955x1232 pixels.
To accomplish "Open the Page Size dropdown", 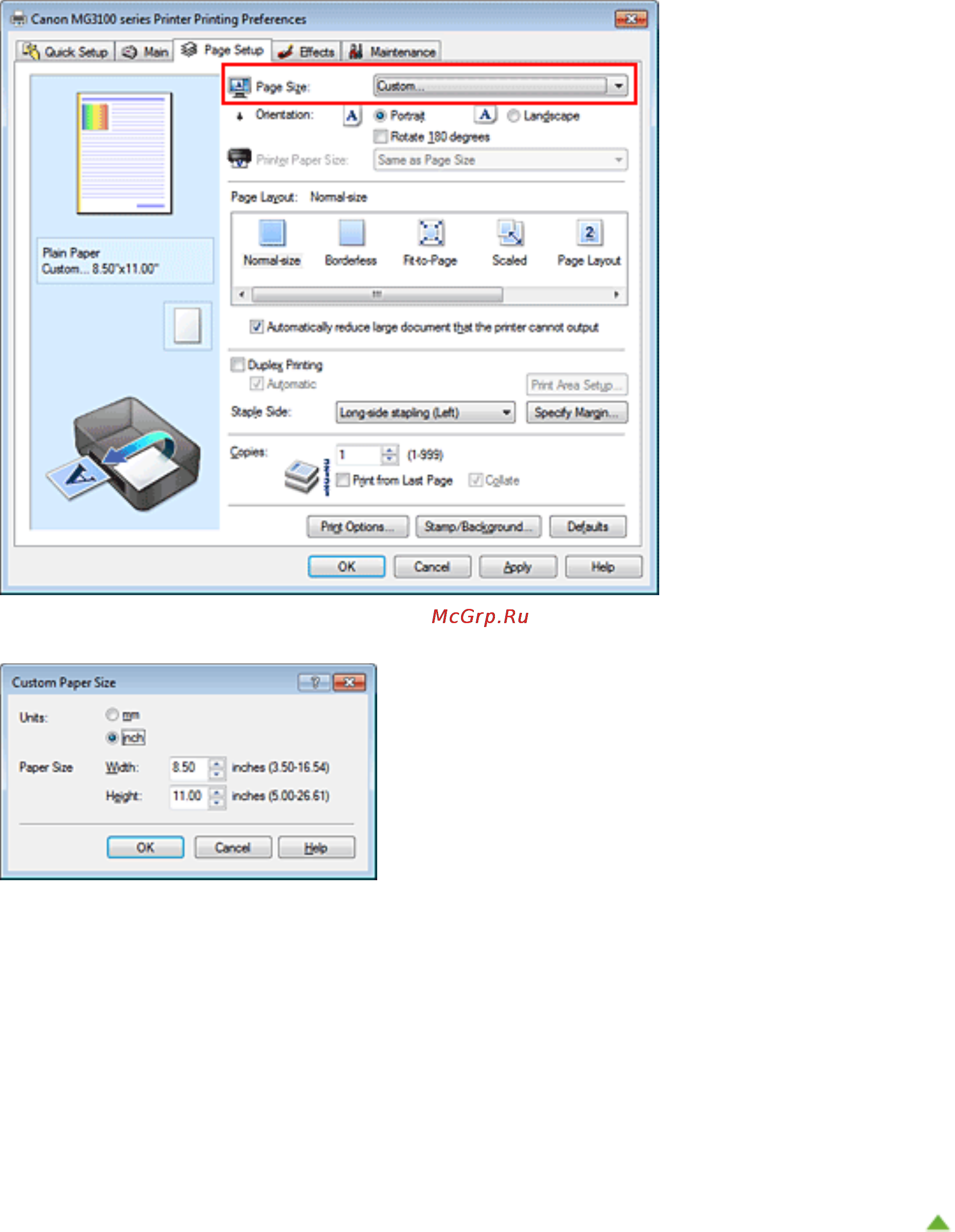I will tap(501, 86).
